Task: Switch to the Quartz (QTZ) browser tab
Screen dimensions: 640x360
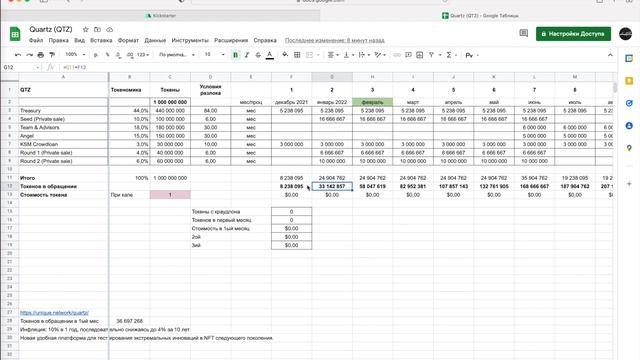Action: pyautogui.click(x=480, y=16)
